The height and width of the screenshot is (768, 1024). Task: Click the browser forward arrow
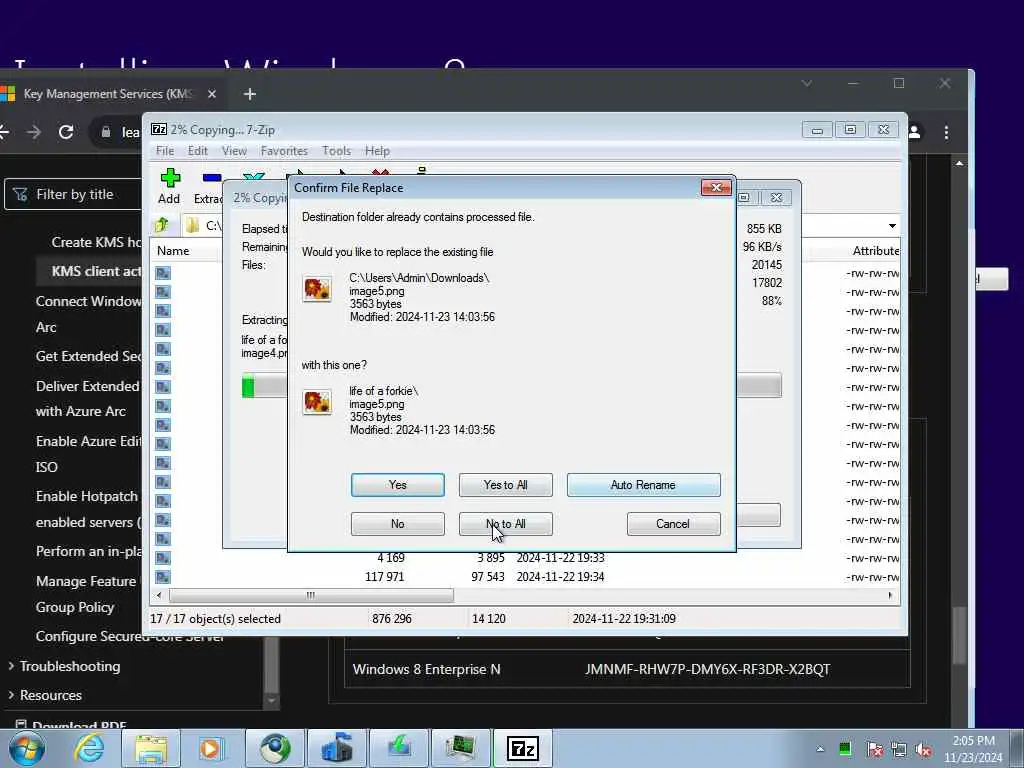point(34,132)
